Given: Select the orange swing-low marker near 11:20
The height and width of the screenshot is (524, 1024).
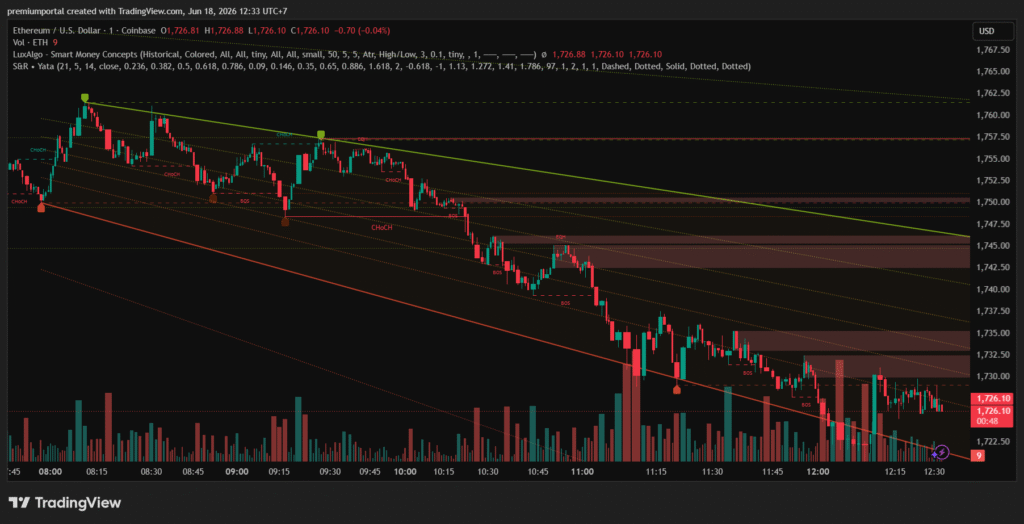Looking at the screenshot, I should 677,389.
